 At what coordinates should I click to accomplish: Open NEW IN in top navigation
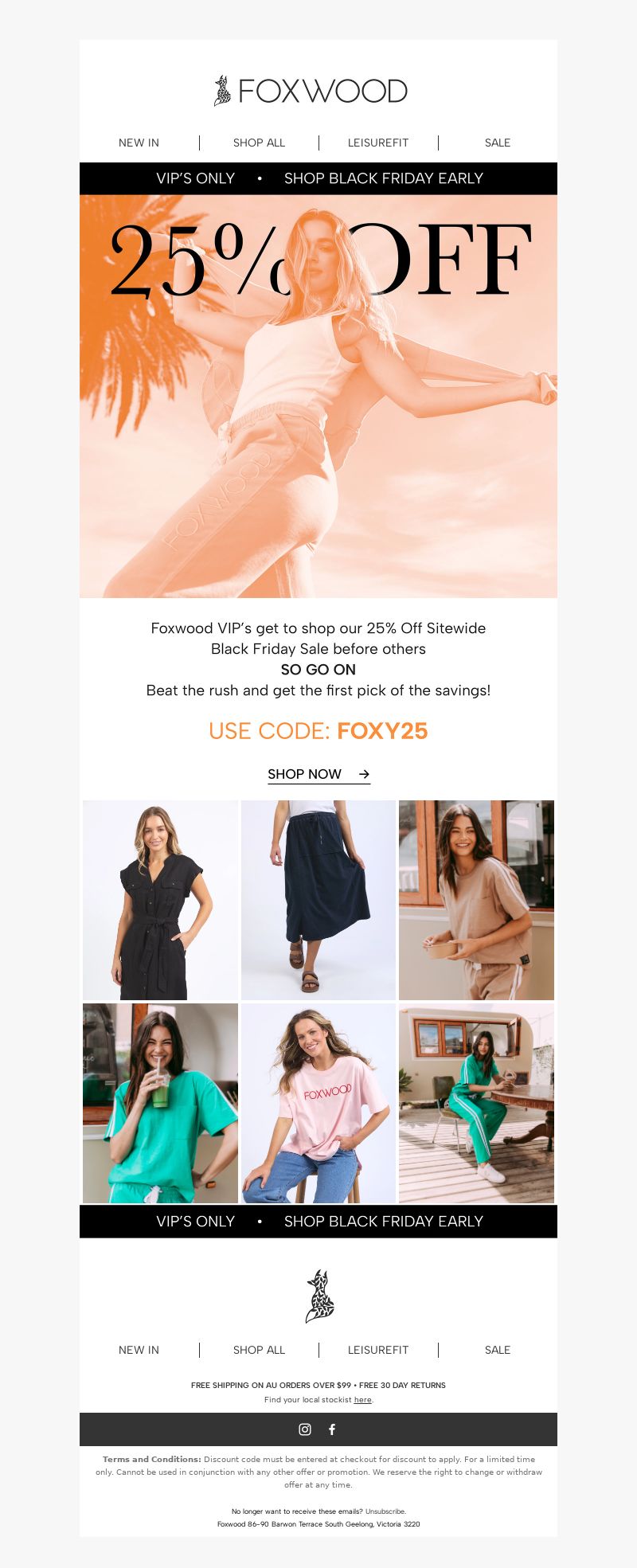139,143
